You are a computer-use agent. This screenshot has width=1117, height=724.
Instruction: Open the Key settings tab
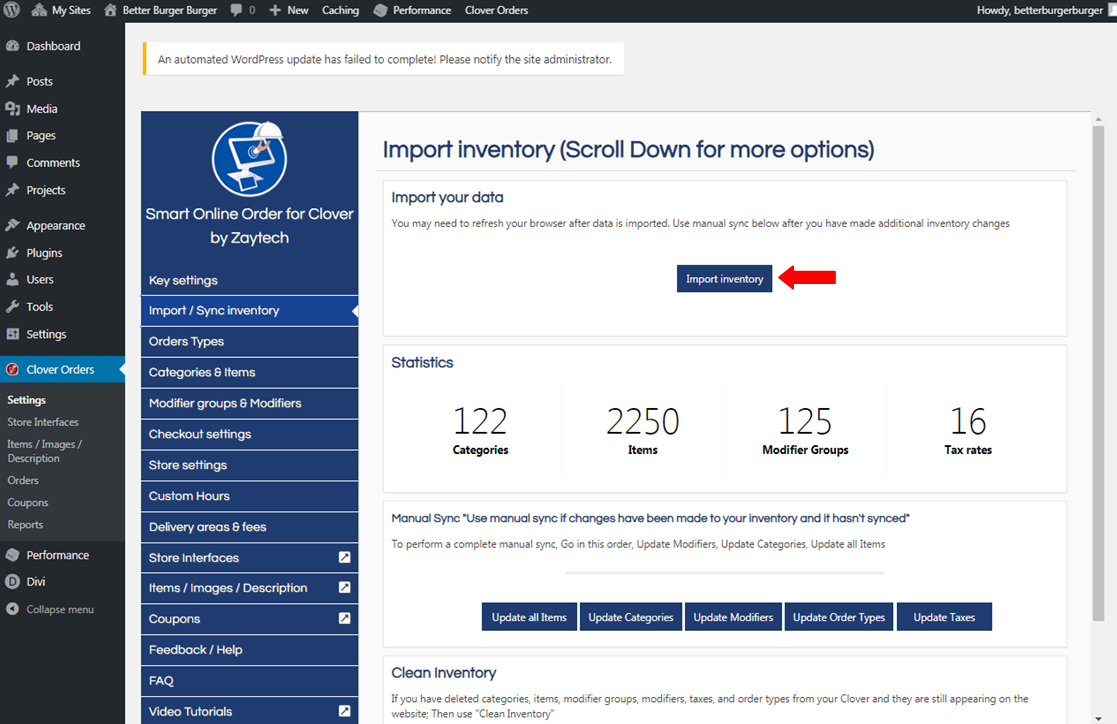(x=249, y=280)
